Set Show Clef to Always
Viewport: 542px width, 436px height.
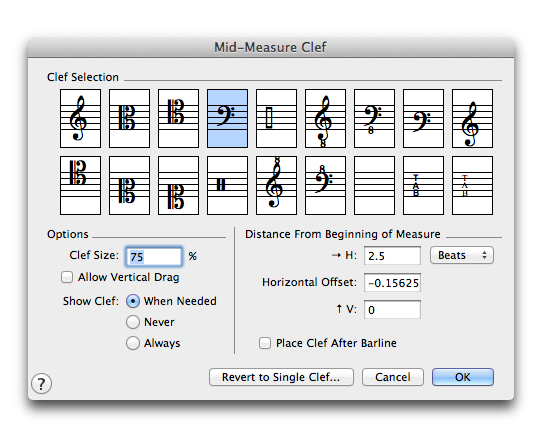tap(133, 343)
